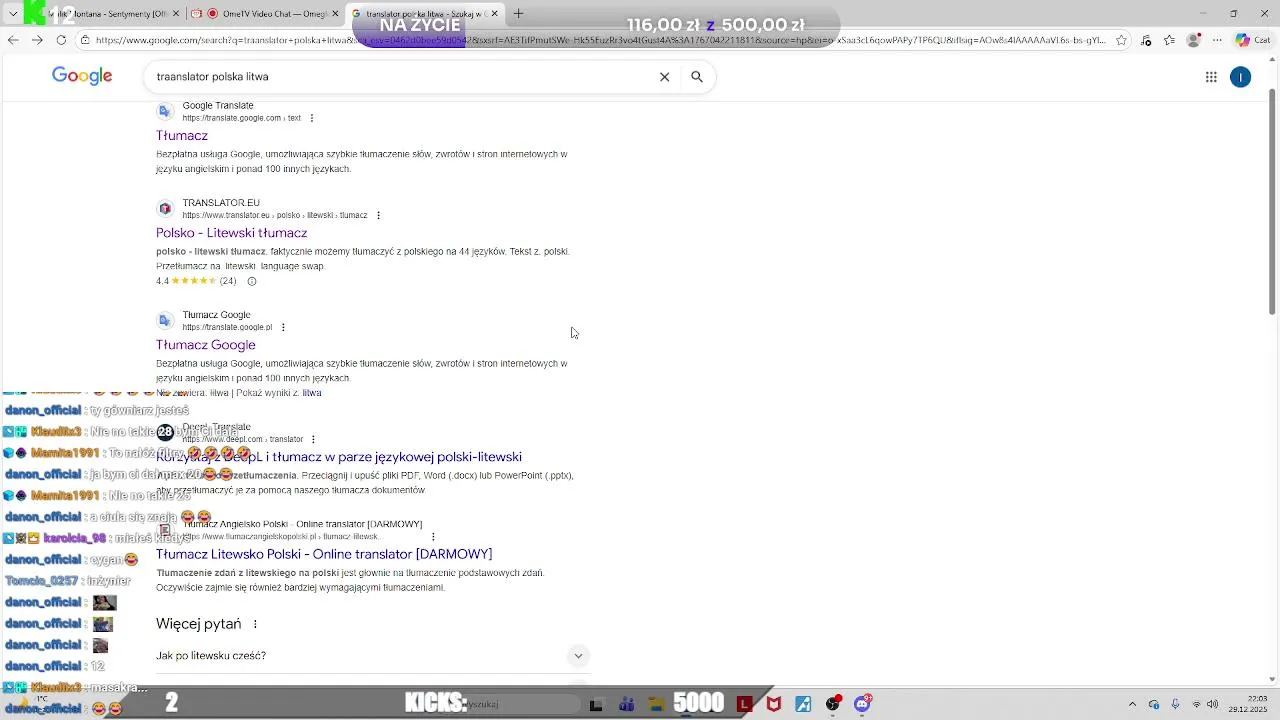Open more options for the Tłumacz Google result
Viewport: 1280px width, 720px height.
[x=283, y=327]
